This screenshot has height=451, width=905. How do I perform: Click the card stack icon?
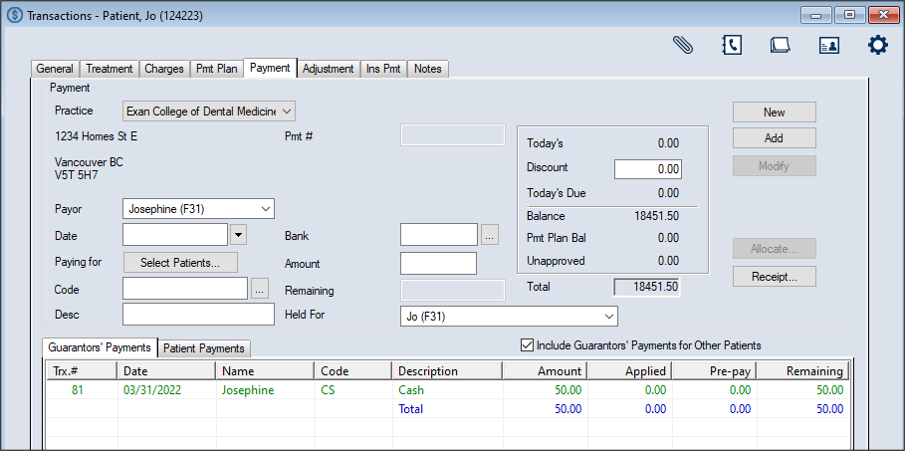pyautogui.click(x=780, y=46)
